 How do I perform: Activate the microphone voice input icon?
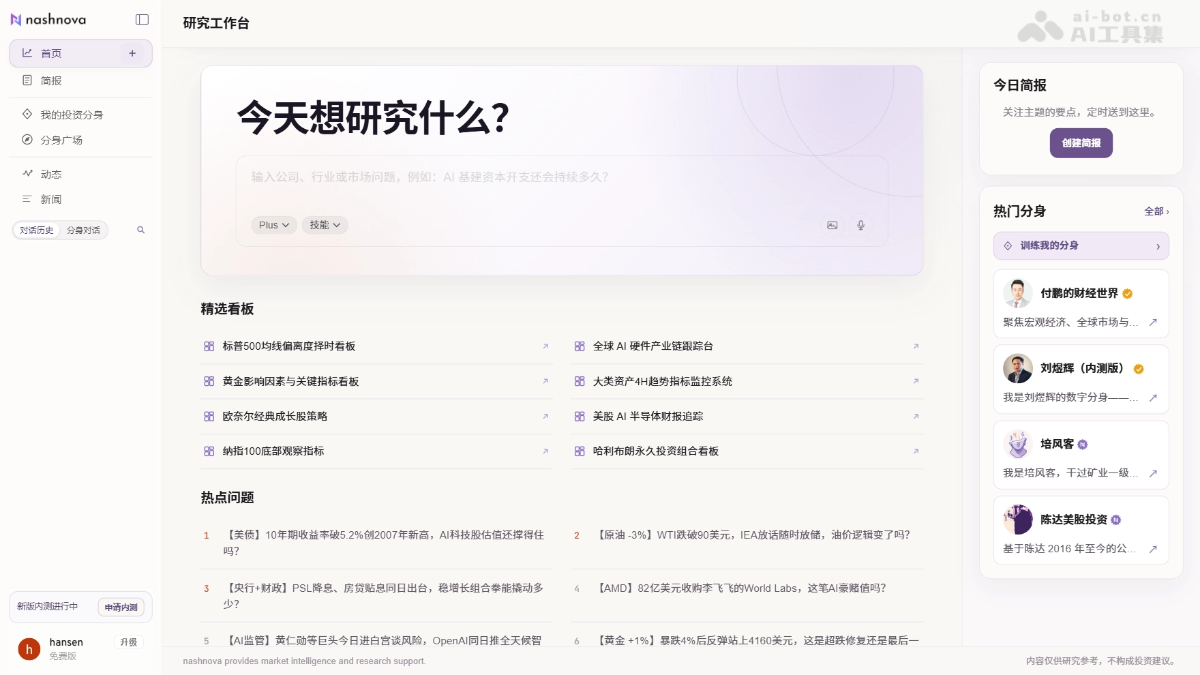click(860, 225)
